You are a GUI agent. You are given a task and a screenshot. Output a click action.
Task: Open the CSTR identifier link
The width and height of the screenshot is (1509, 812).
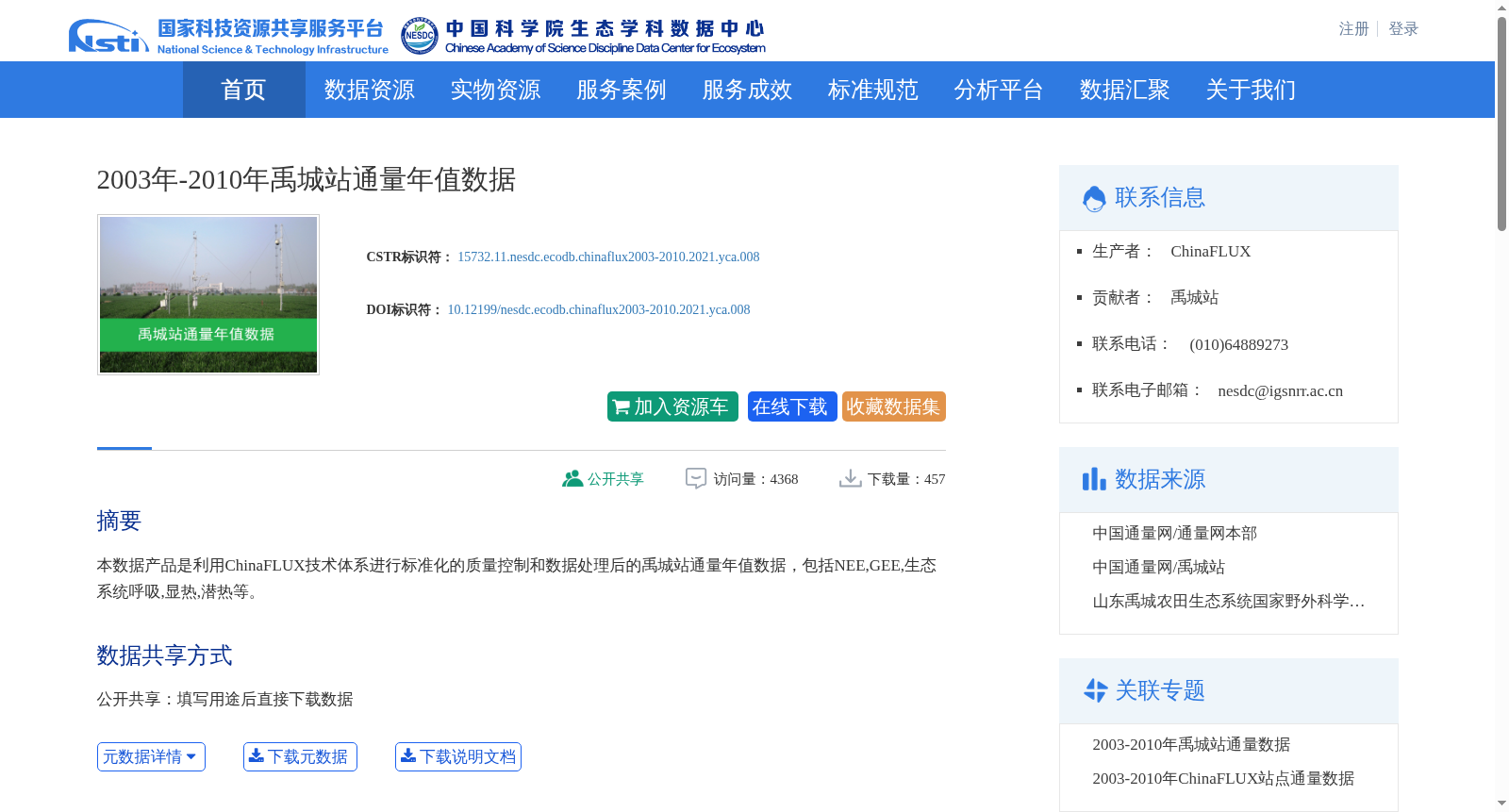[x=608, y=257]
